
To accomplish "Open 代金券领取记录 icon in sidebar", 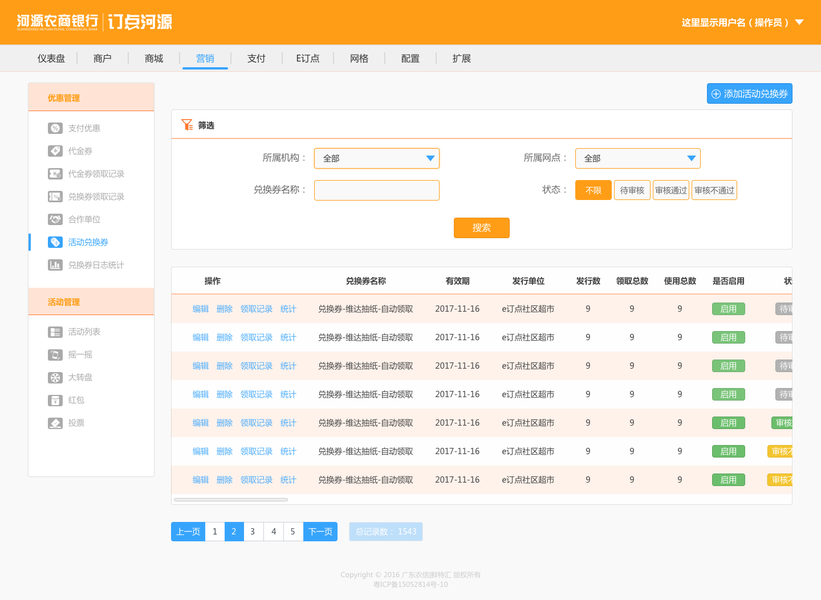I will click(55, 174).
